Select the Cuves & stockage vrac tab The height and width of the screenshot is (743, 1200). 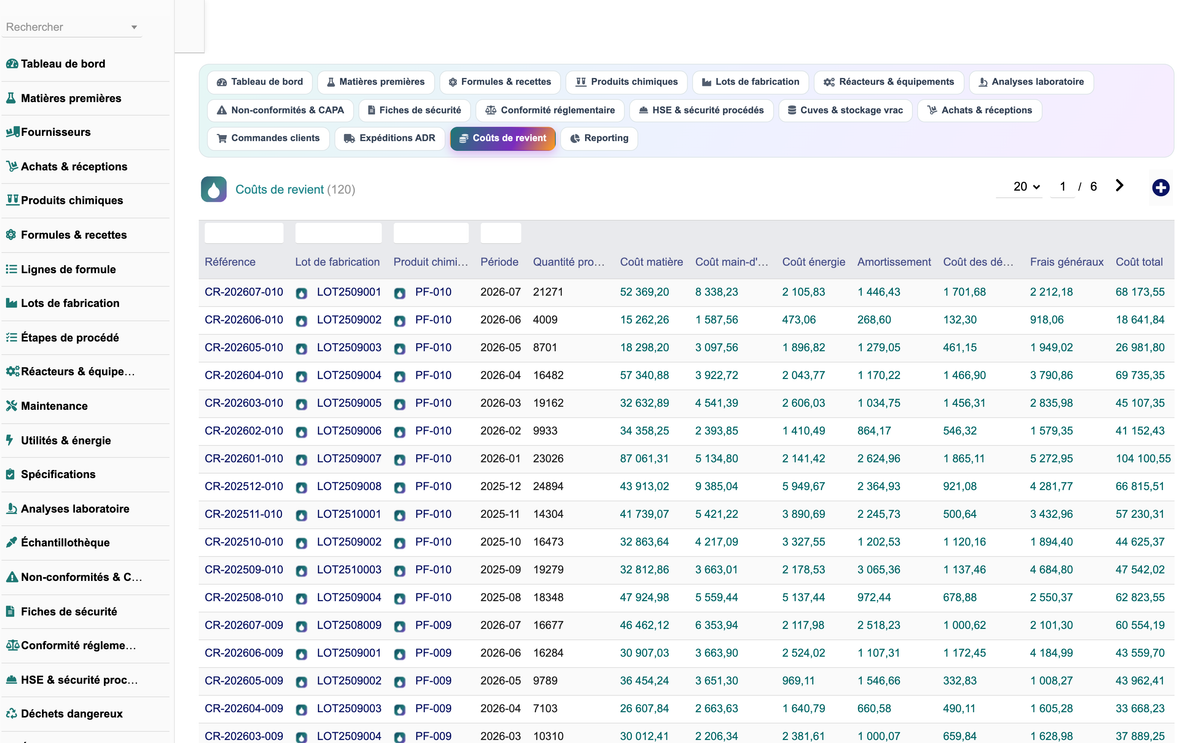(845, 110)
